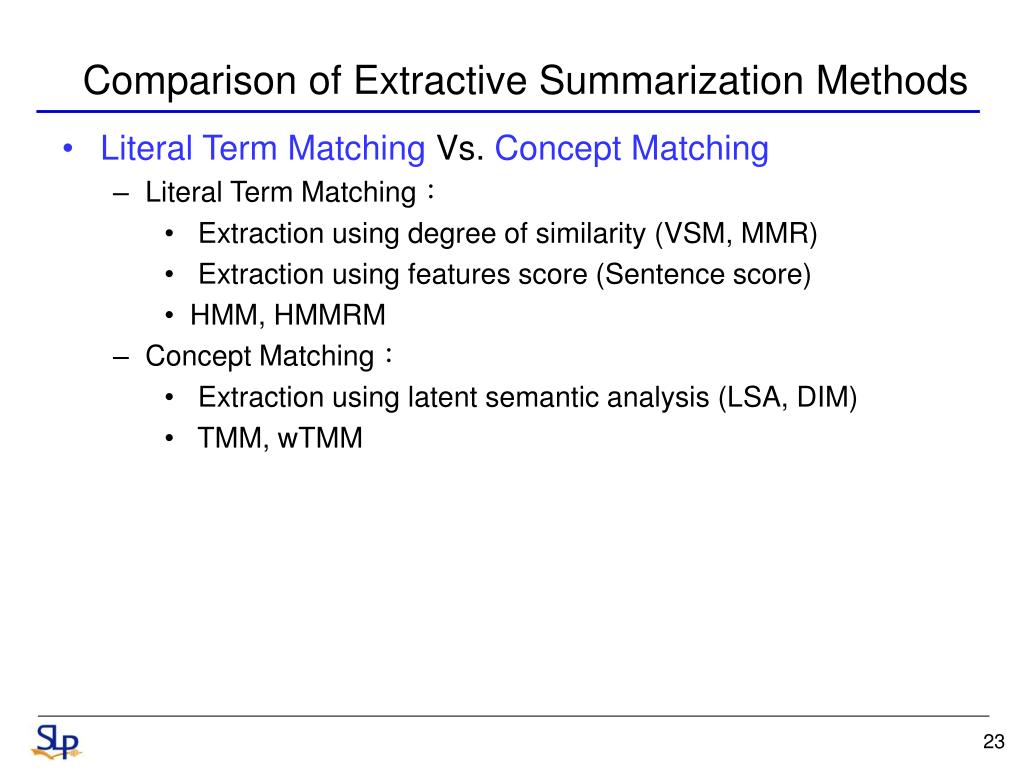
Task: Click the blue Concept Matching heading
Action: [x=632, y=148]
